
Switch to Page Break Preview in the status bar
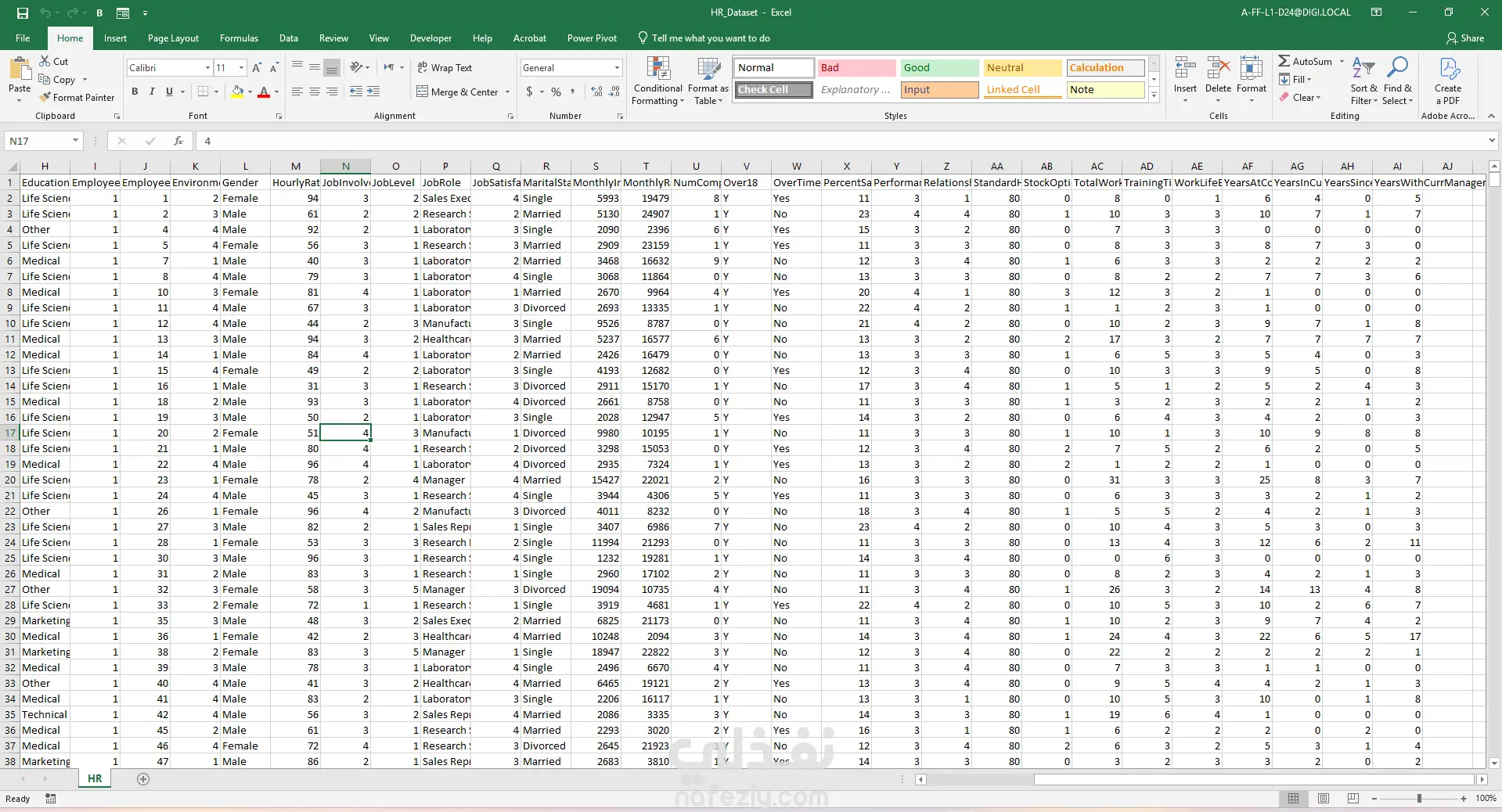pos(1353,799)
